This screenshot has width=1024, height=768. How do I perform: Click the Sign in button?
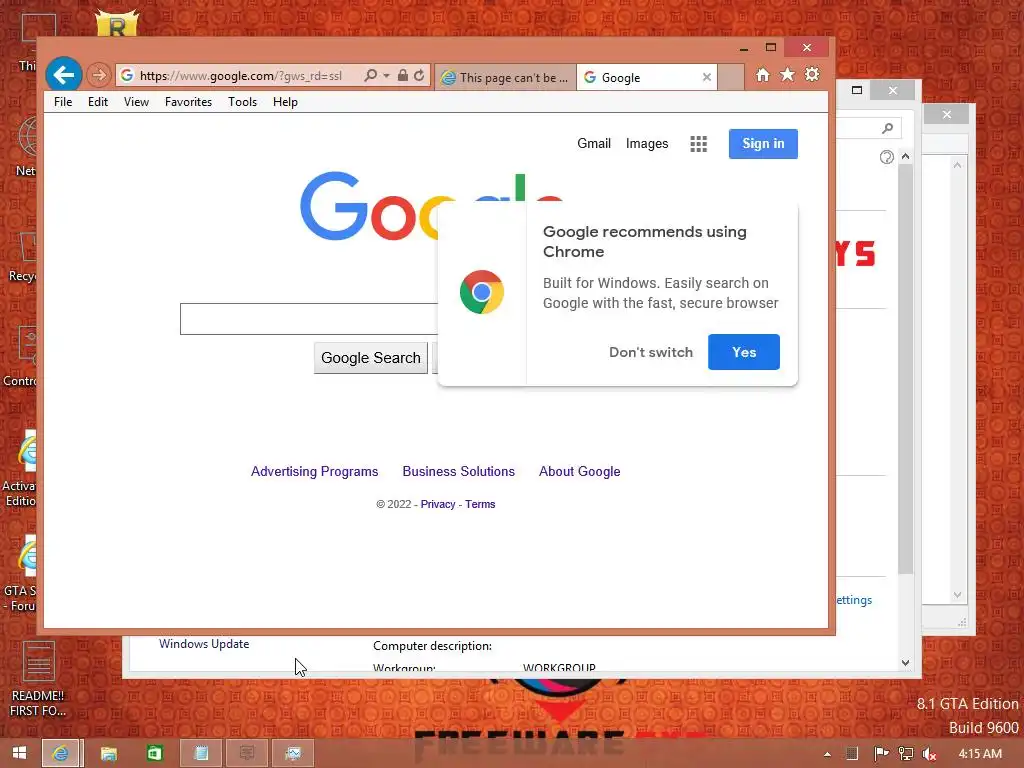763,144
